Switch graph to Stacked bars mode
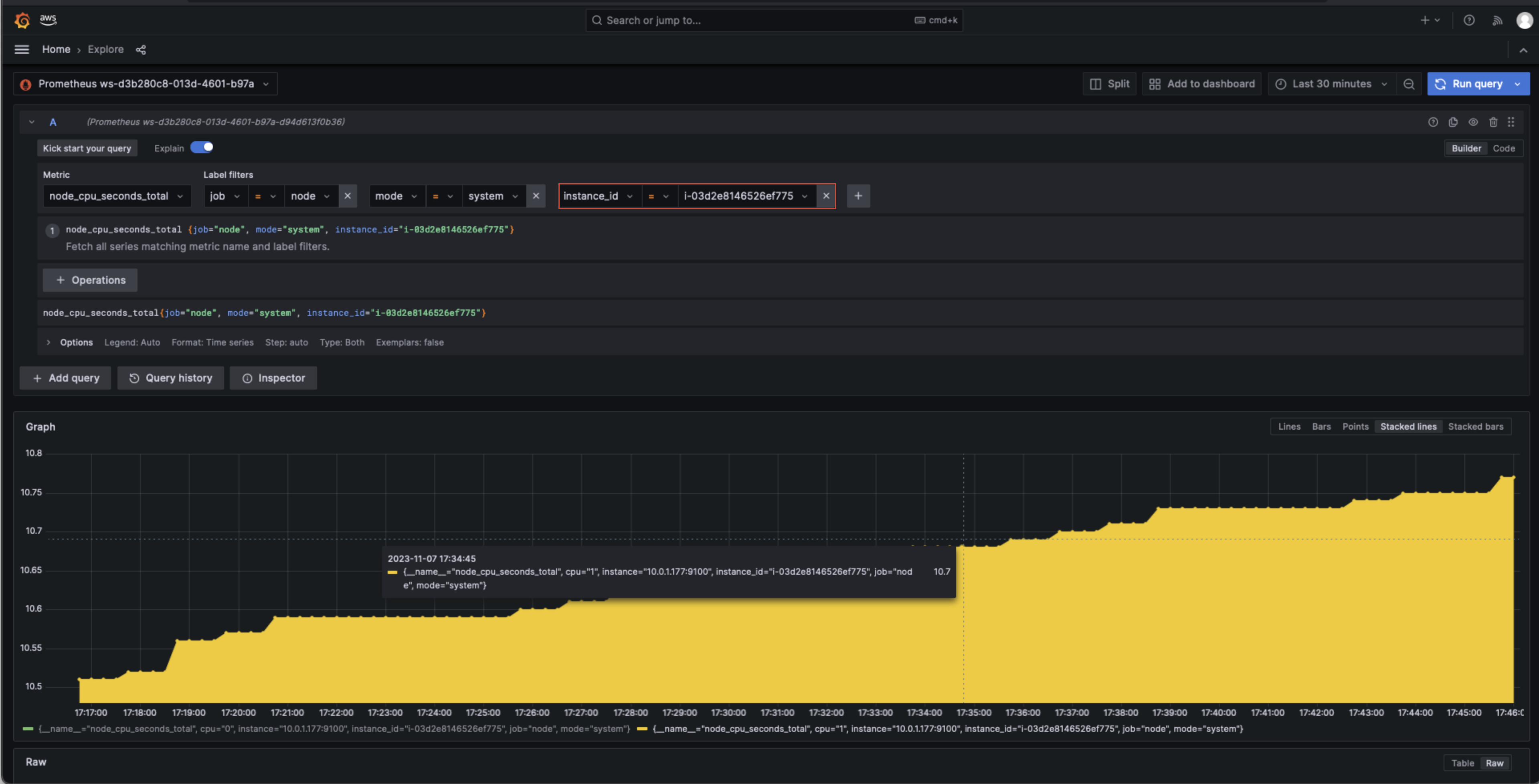Screen dimensions: 1539x784 click(x=1476, y=426)
